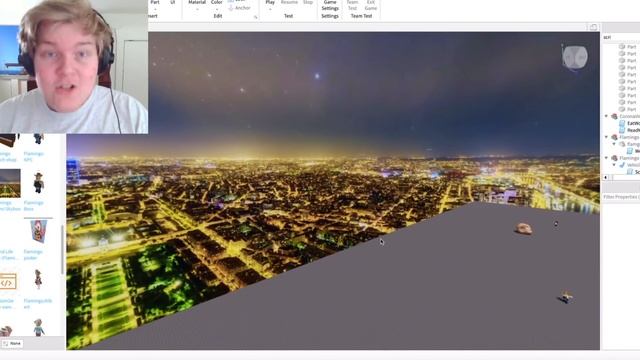Image resolution: width=640 pixels, height=360 pixels.
Task: Open Game Settings from the ribbon
Action: coord(330,5)
